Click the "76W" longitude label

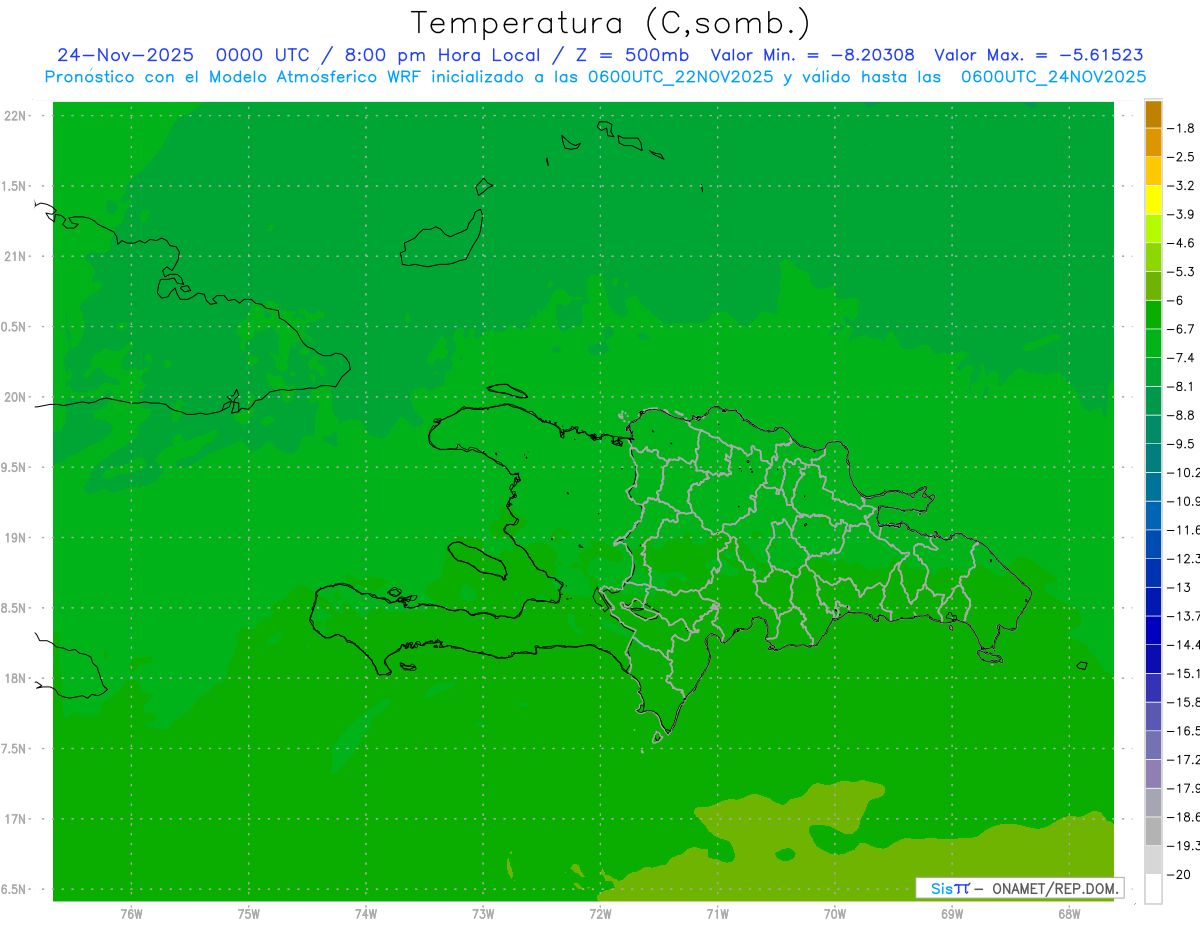(131, 913)
